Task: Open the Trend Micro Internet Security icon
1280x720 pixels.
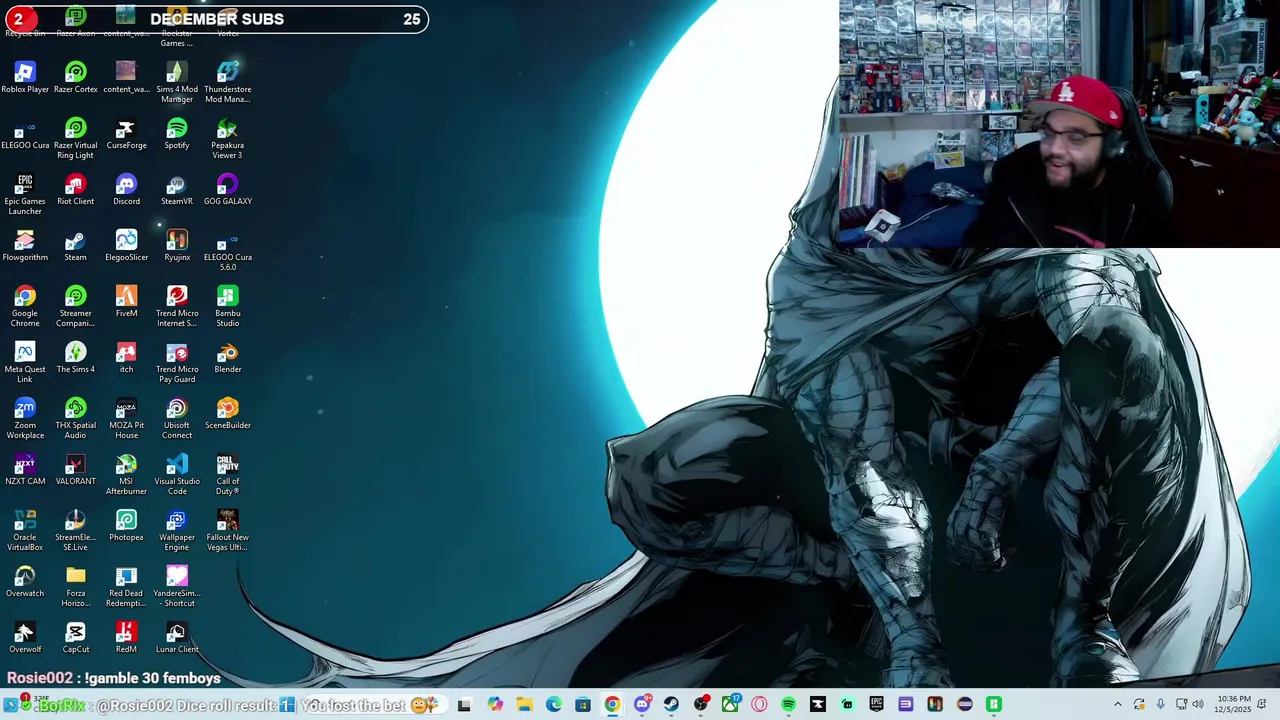Action: coord(177,306)
